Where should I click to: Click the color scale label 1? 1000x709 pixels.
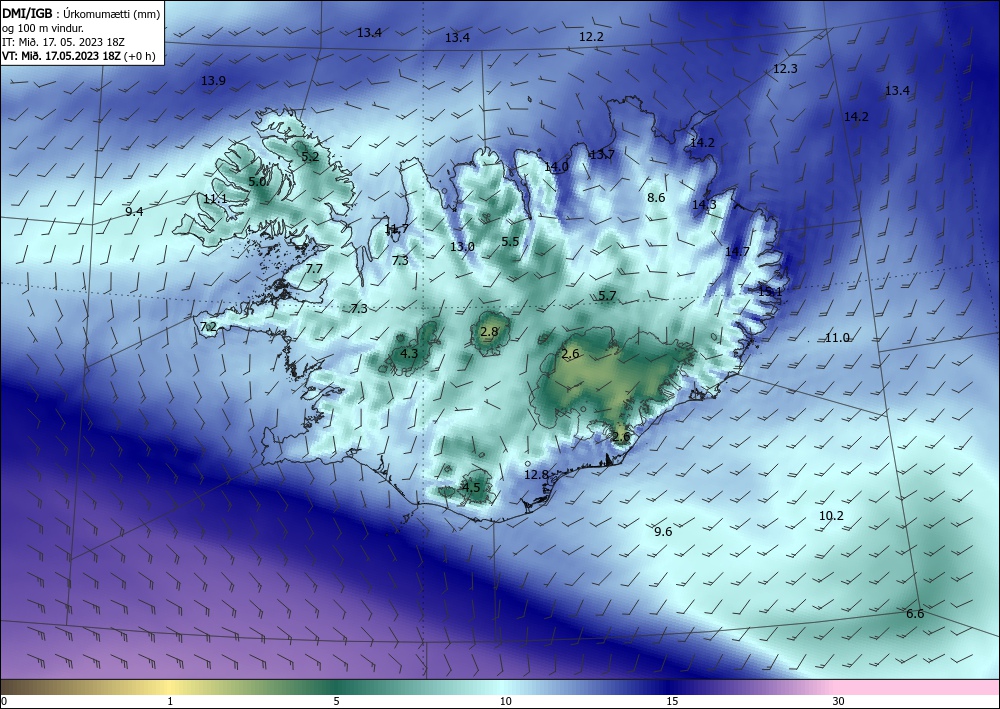tap(170, 702)
